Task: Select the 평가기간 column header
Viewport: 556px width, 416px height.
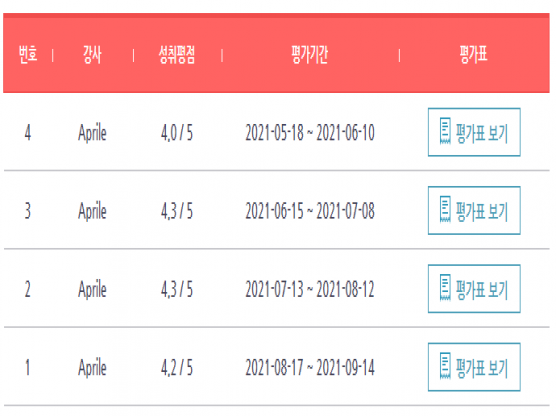Action: 310,55
